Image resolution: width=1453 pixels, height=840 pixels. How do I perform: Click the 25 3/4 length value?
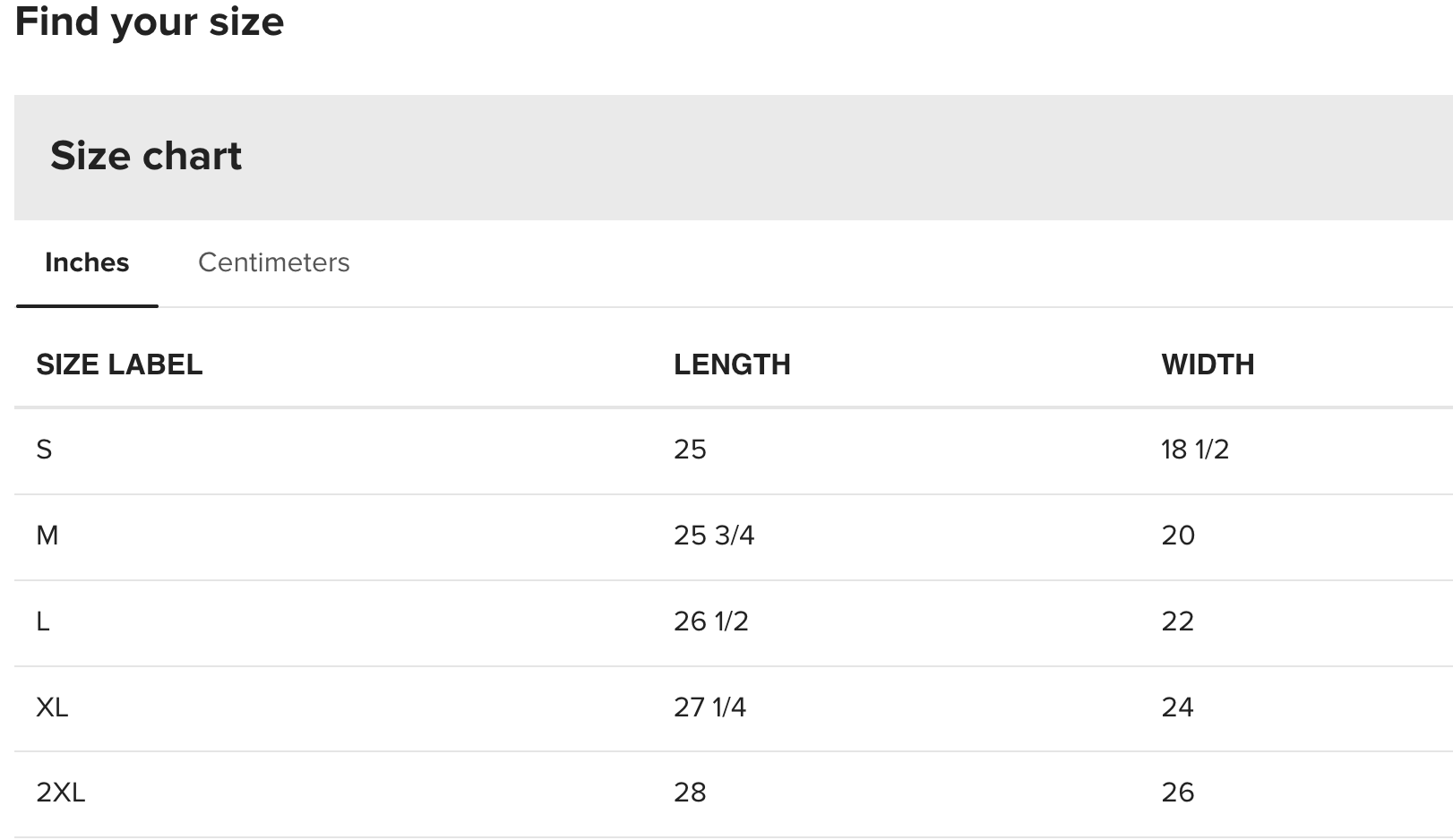714,536
